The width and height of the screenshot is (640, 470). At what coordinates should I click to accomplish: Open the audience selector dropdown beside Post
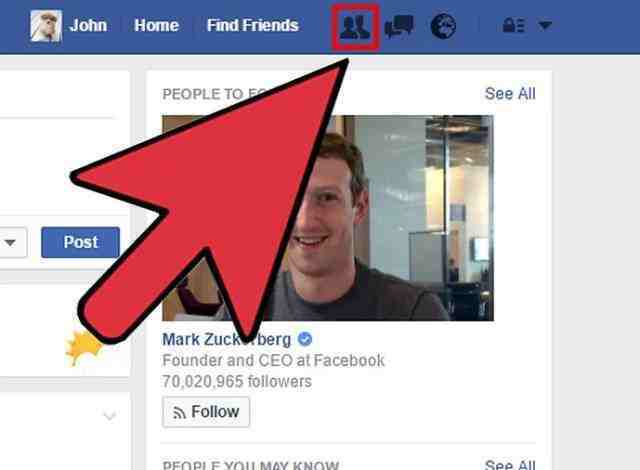[x=12, y=243]
